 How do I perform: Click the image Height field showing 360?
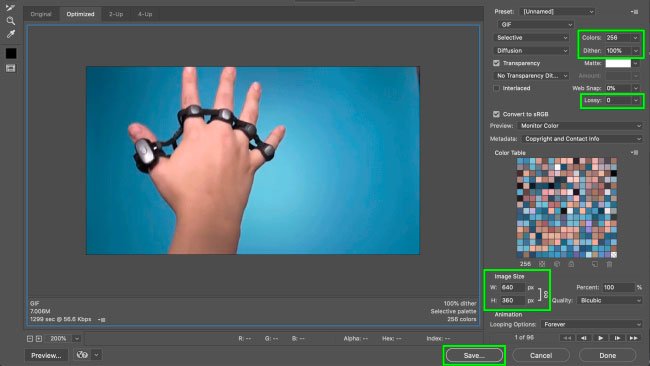pyautogui.click(x=512, y=300)
